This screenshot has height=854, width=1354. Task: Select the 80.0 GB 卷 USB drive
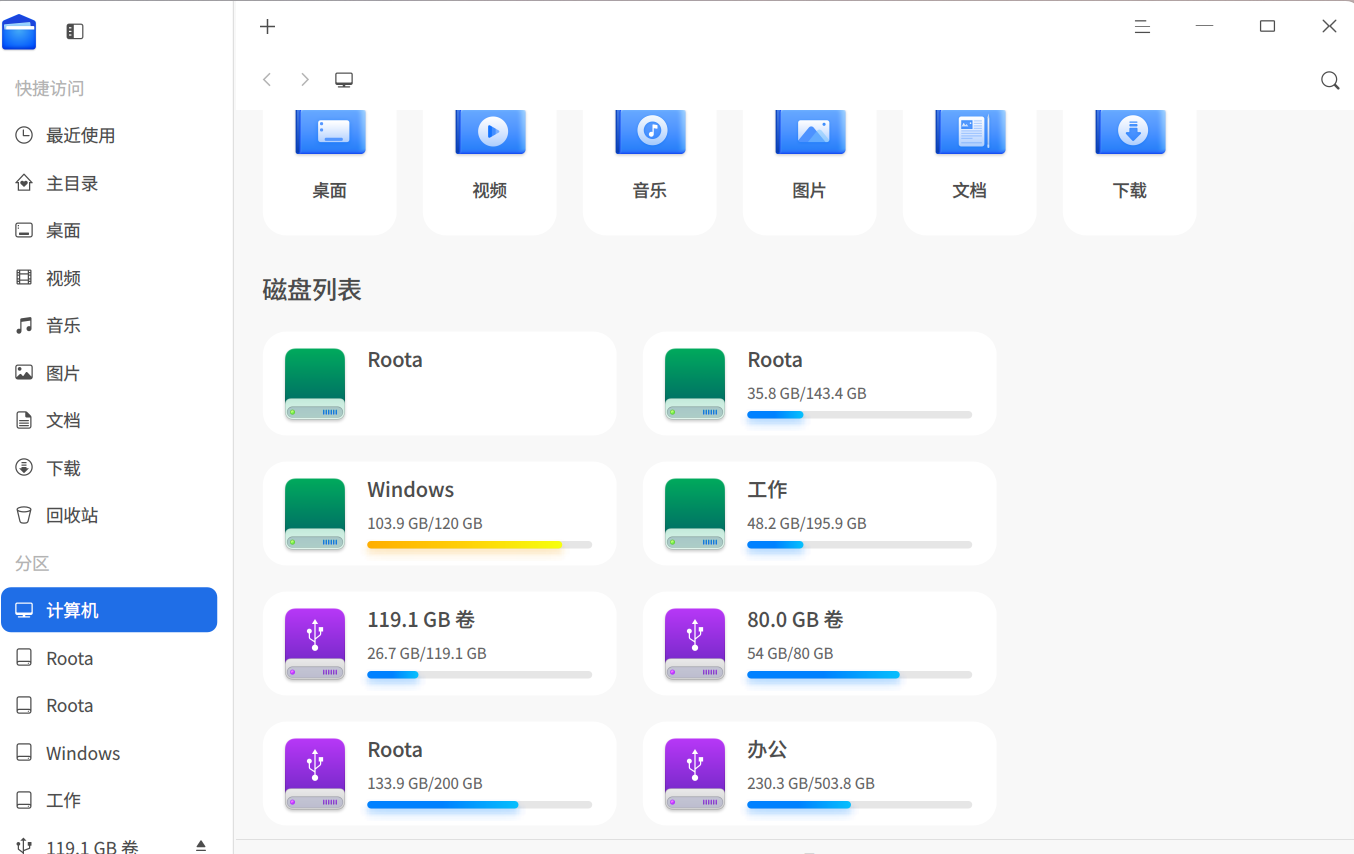click(819, 643)
